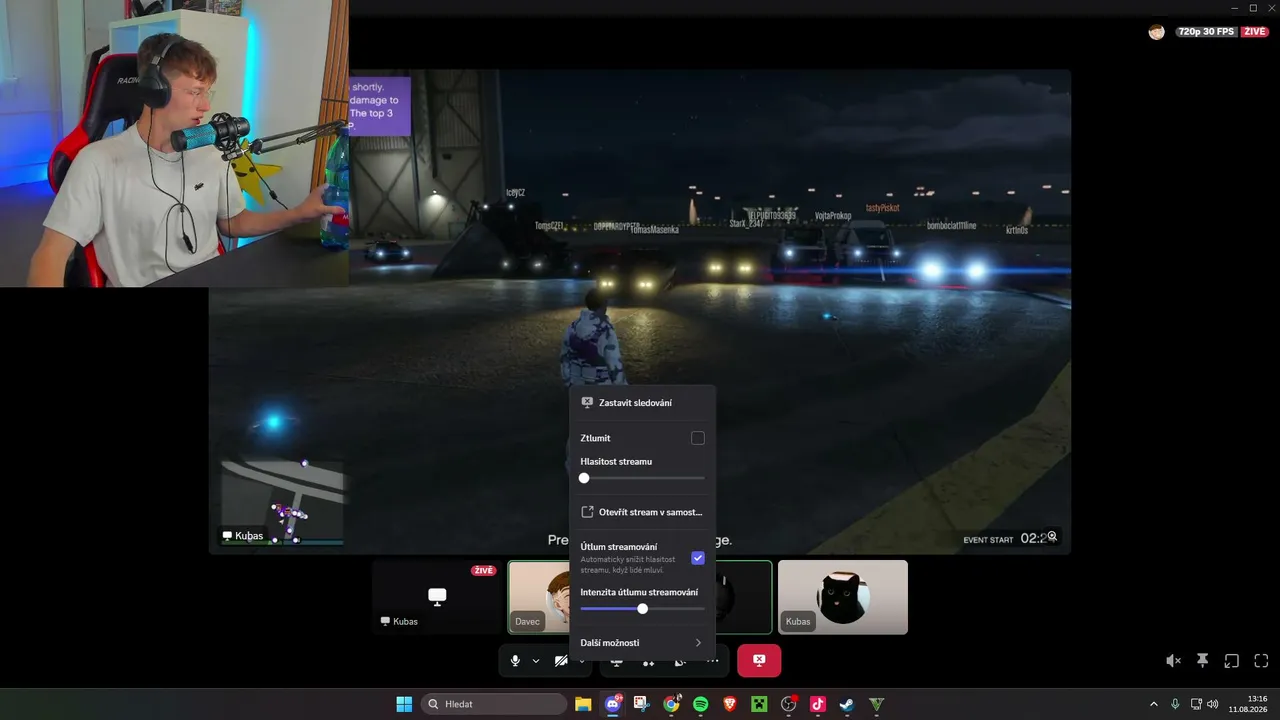The height and width of the screenshot is (720, 1280).
Task: Select Kubas's live stream tile
Action: click(437, 597)
